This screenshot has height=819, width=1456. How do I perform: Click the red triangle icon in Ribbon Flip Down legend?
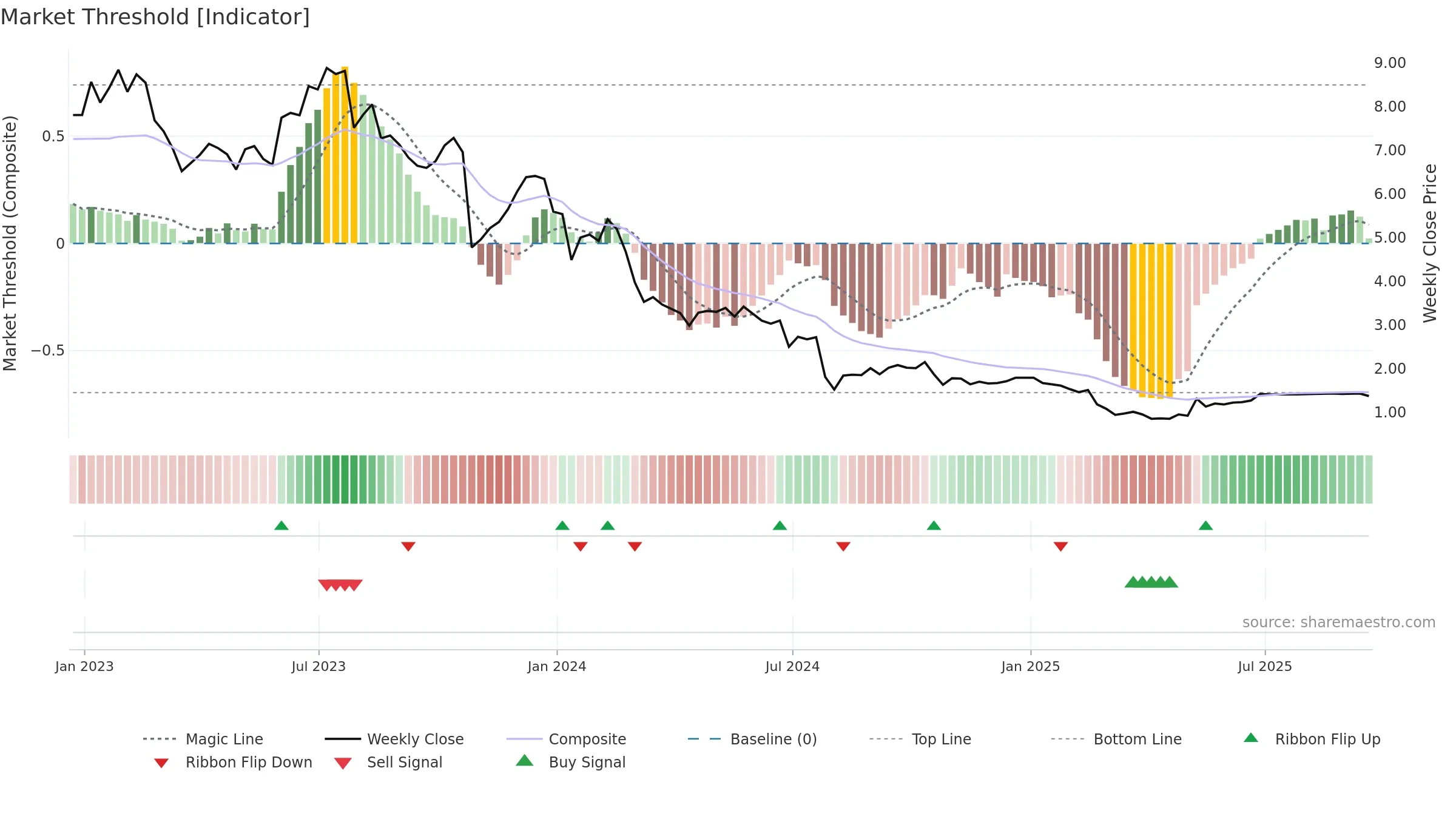tap(161, 763)
